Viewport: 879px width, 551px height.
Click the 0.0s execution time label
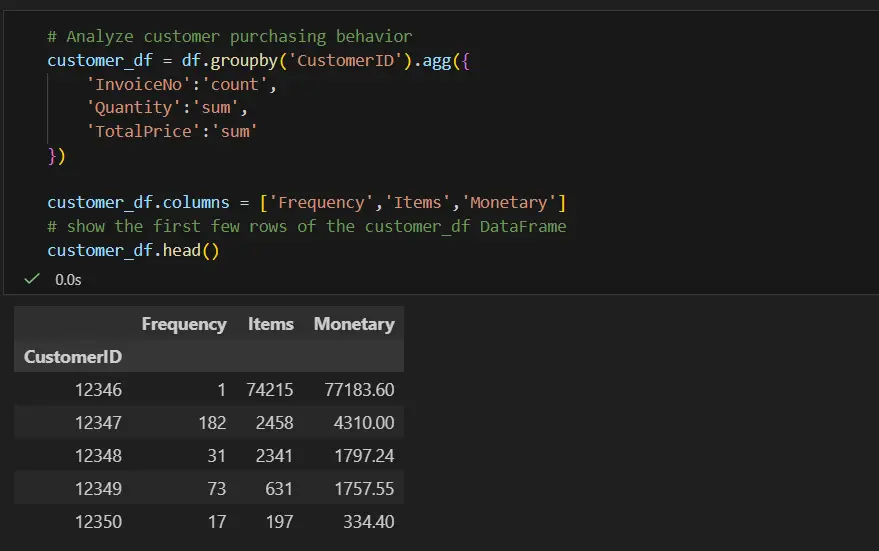click(68, 280)
